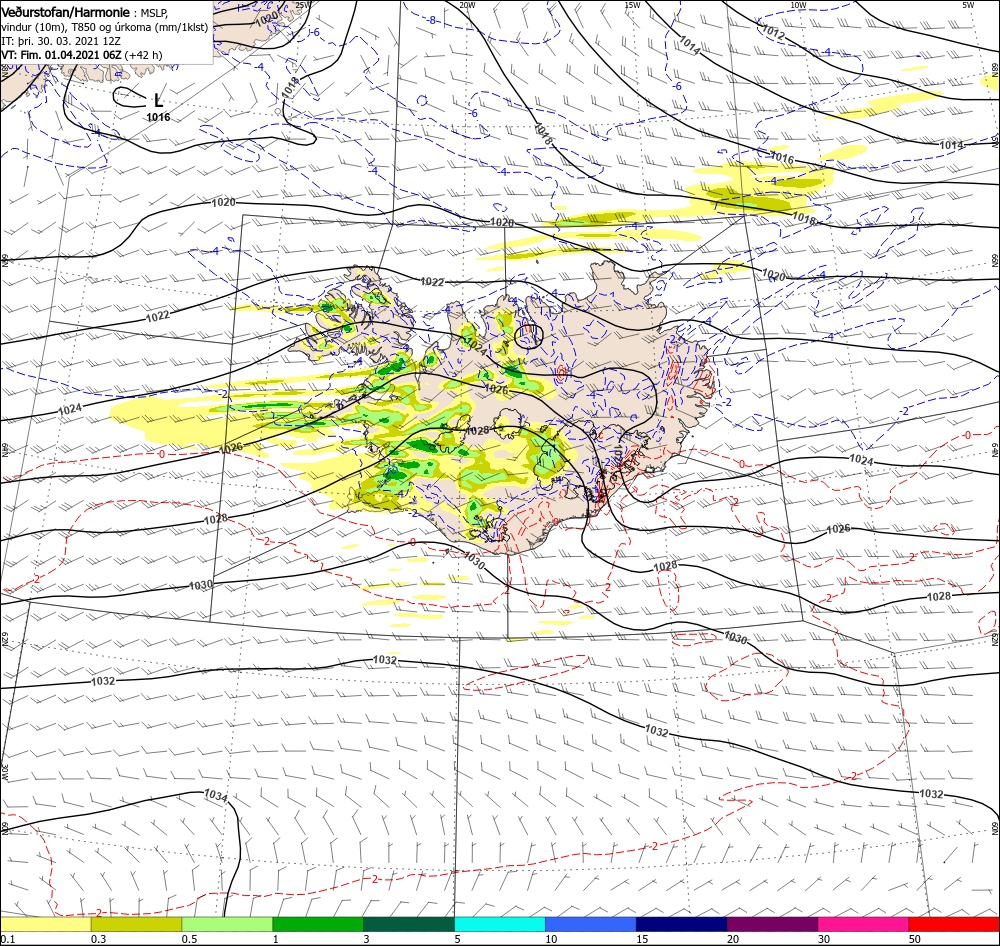
Task: Click the 1016 value beneath the L marker
Action: pyautogui.click(x=158, y=117)
